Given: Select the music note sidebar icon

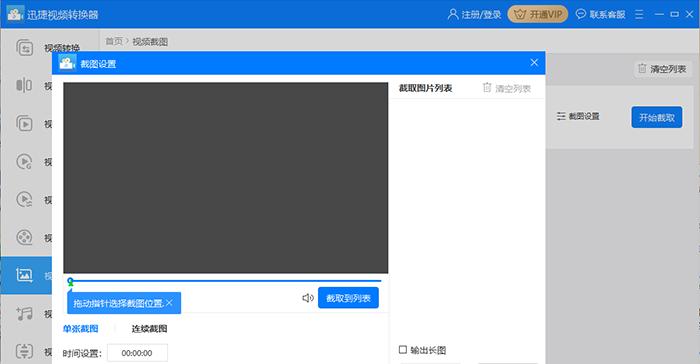Looking at the screenshot, I should pyautogui.click(x=24, y=314).
